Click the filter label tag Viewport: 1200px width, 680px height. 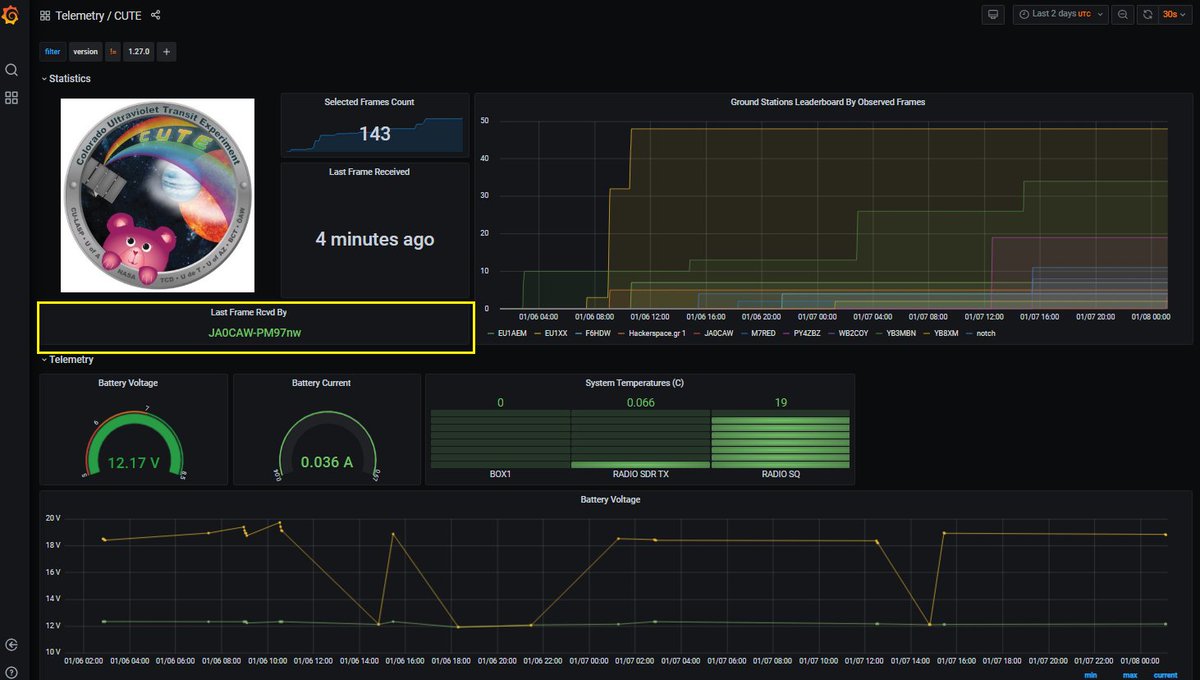click(52, 51)
